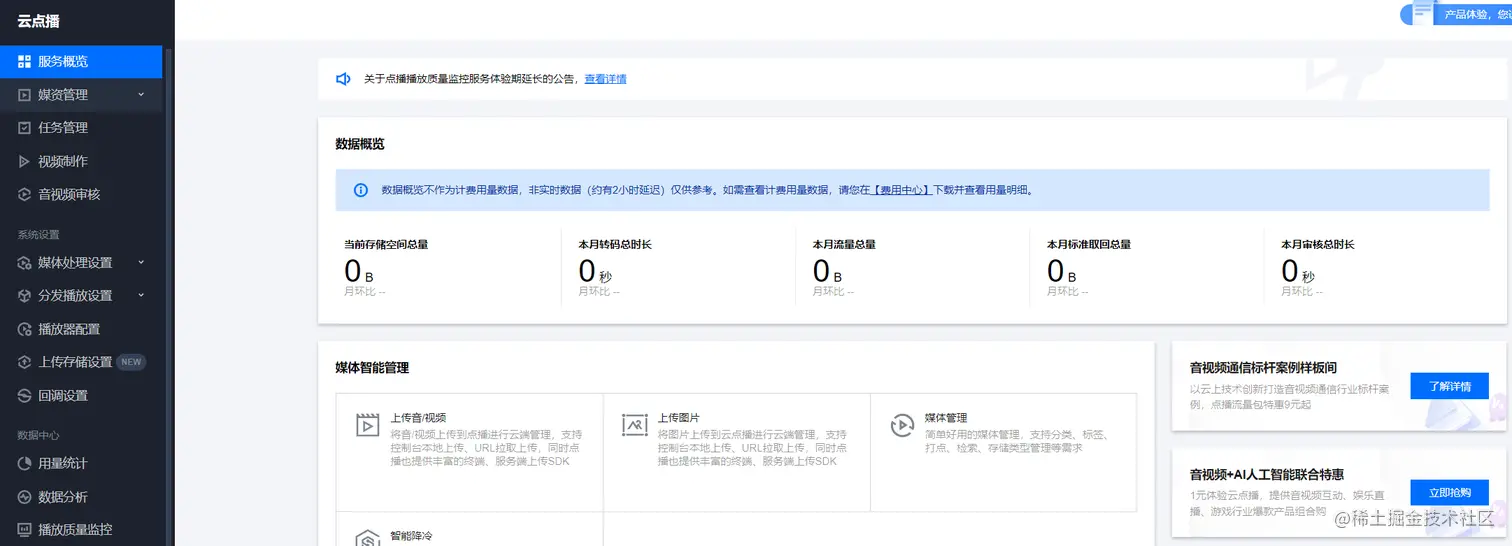Click the 查看详情 announcement link

coord(605,79)
